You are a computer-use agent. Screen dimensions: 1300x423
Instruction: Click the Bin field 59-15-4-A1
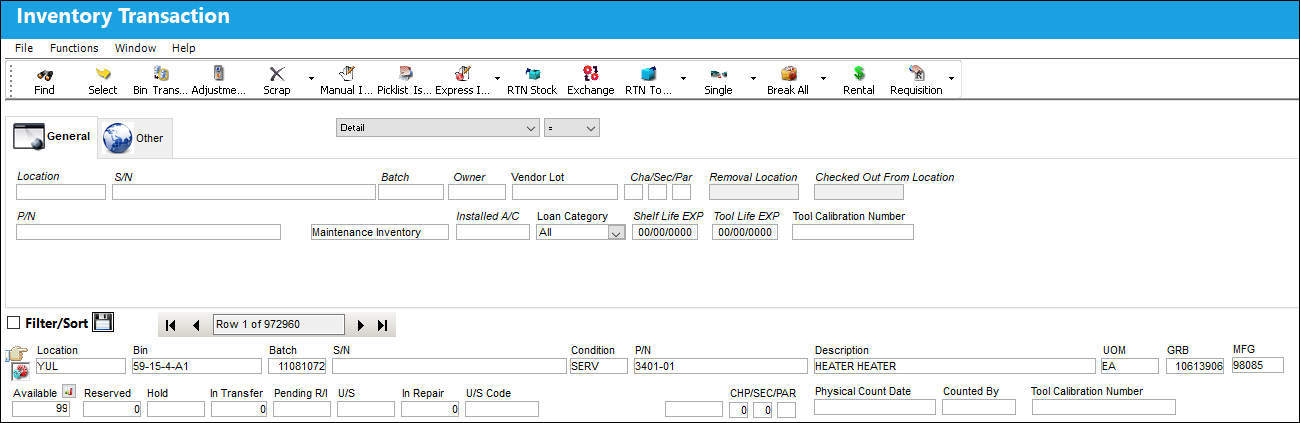196,366
